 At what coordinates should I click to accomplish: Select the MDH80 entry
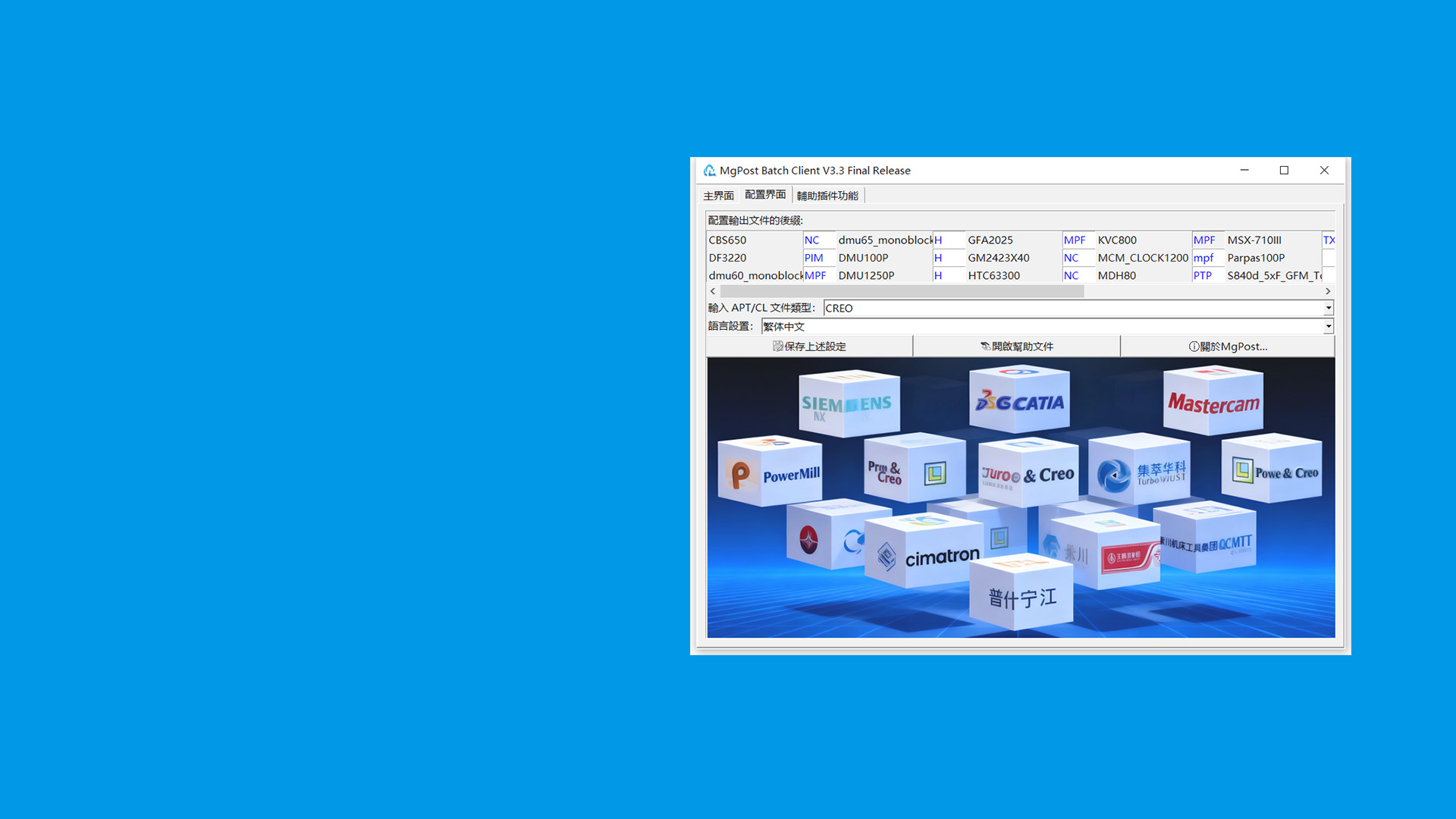point(1144,275)
